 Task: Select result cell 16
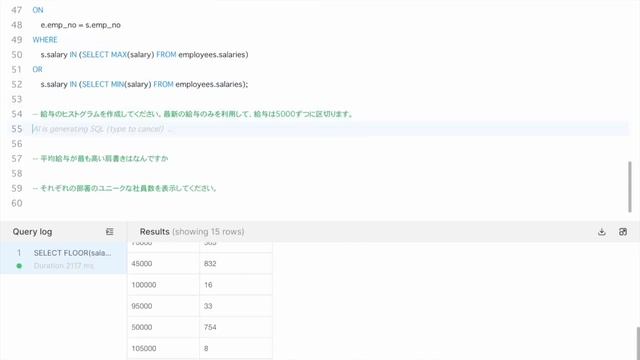(236, 285)
